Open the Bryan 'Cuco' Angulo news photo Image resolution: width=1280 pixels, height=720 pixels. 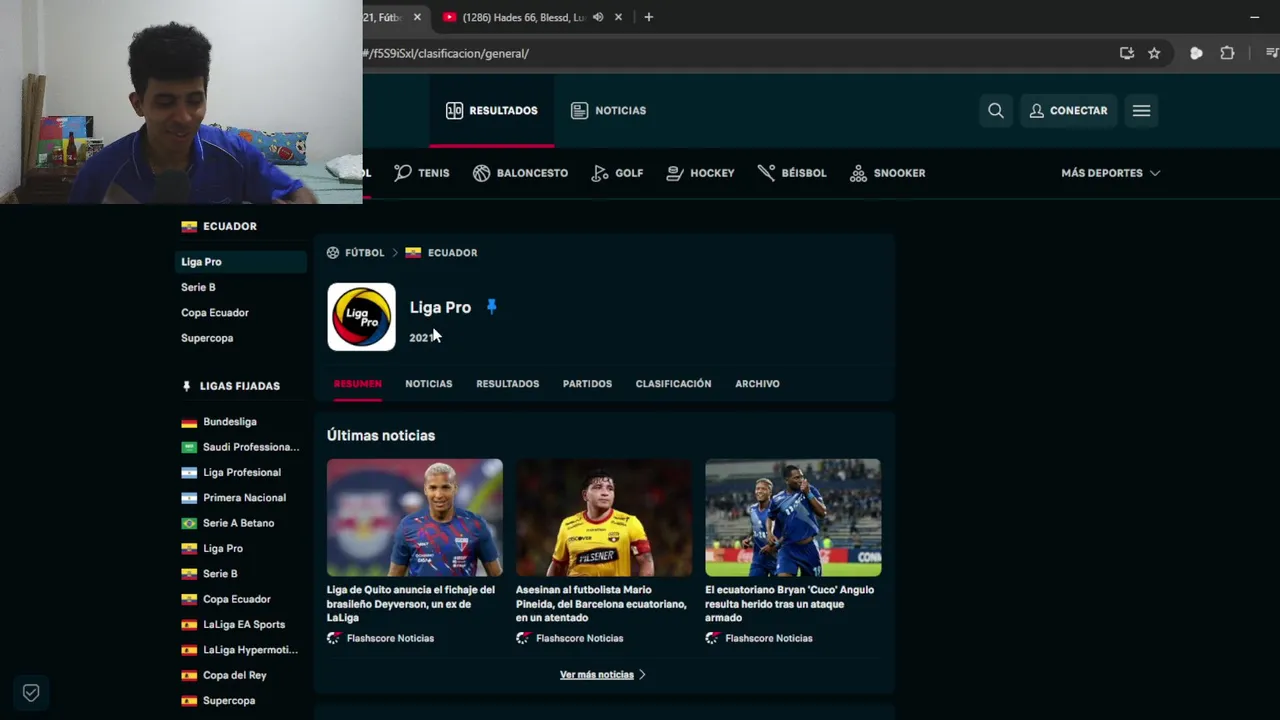(793, 518)
